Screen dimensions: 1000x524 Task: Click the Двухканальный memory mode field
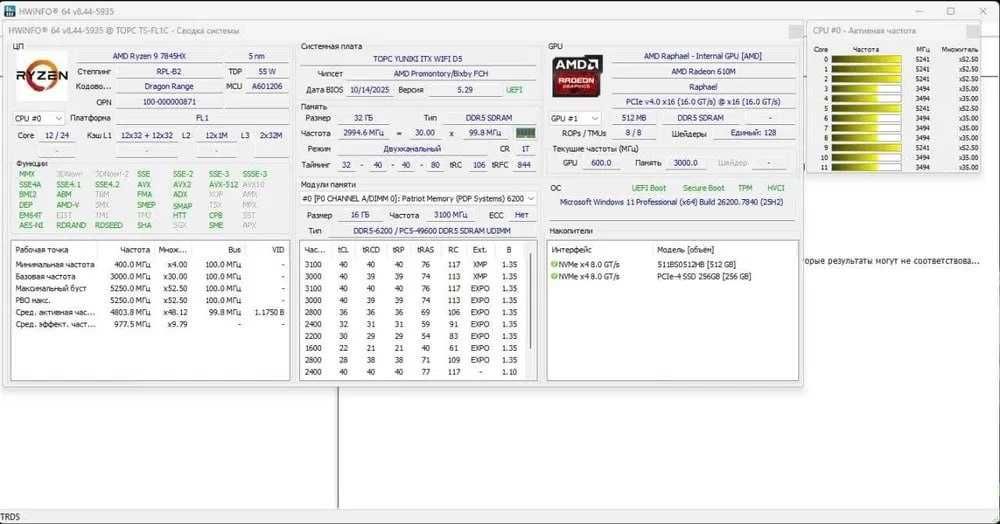coord(412,149)
